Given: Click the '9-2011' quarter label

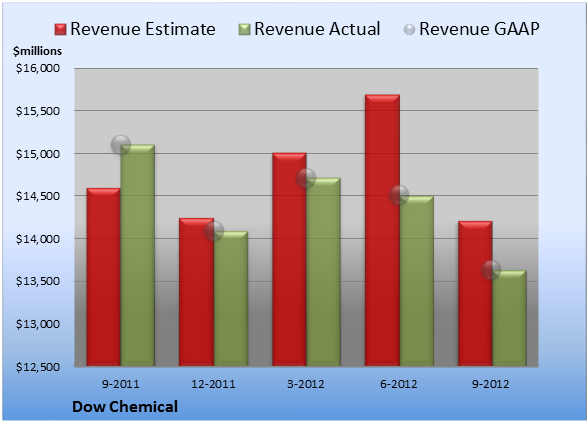Looking at the screenshot, I should pos(120,384).
